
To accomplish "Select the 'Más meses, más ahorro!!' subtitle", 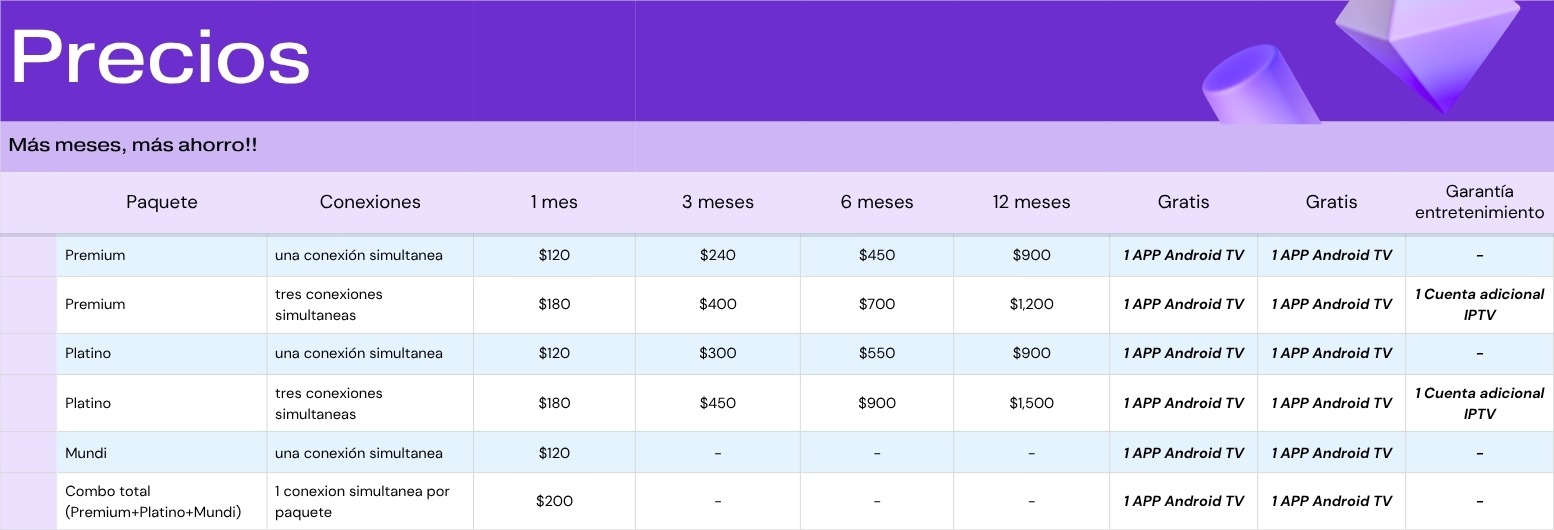I will 133,145.
